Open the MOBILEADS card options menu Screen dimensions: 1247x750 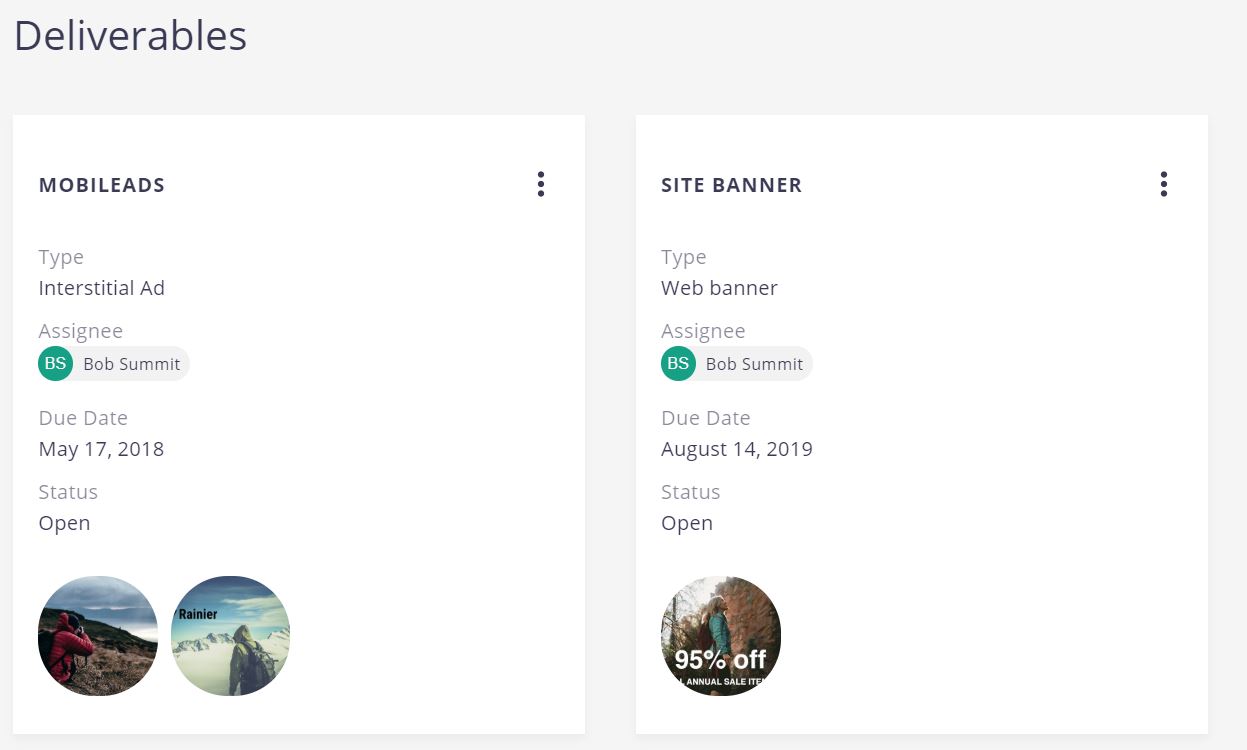[540, 184]
